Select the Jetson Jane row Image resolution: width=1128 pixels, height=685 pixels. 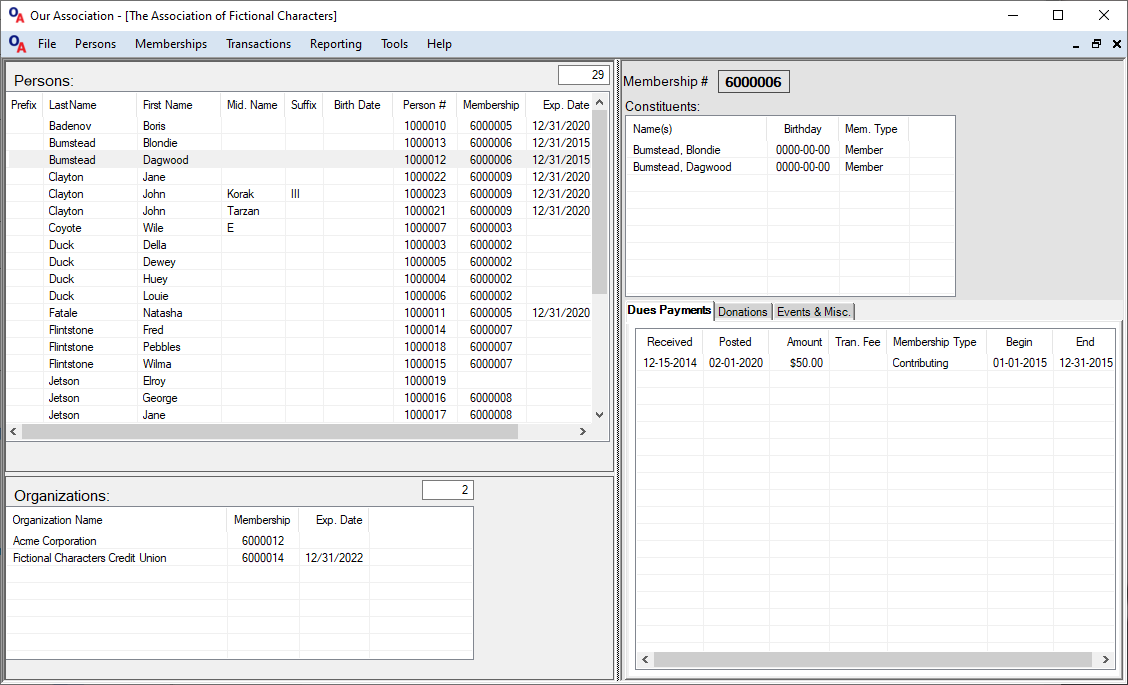point(300,415)
